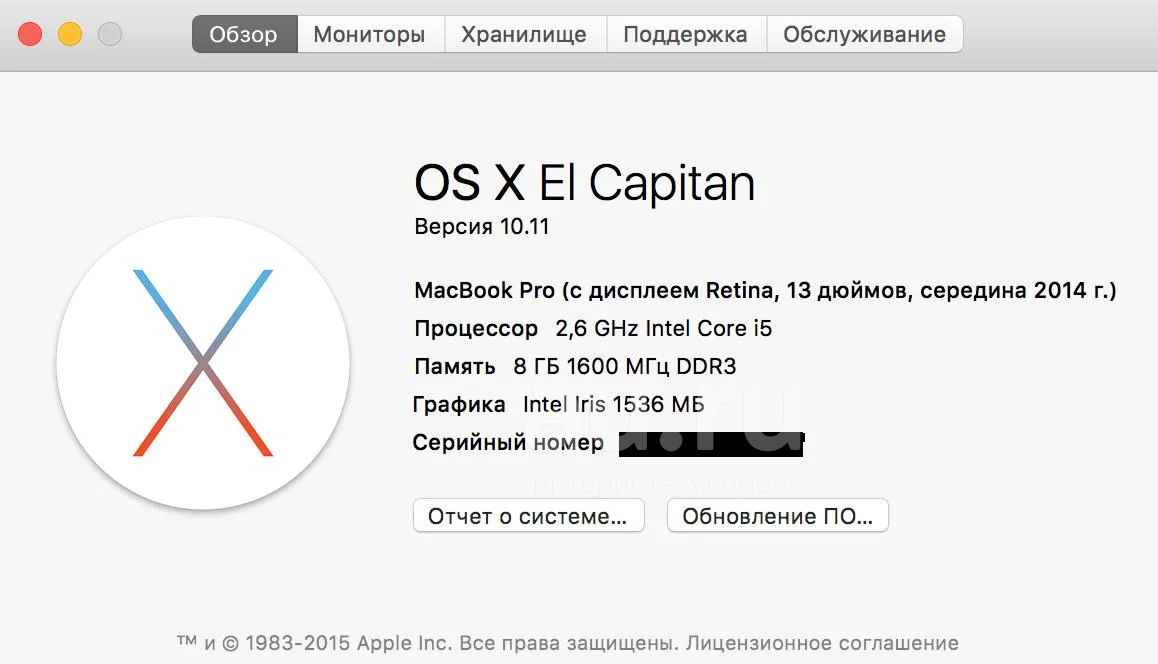This screenshot has width=1158, height=664.
Task: Click the Серийный номер label
Action: tap(508, 442)
